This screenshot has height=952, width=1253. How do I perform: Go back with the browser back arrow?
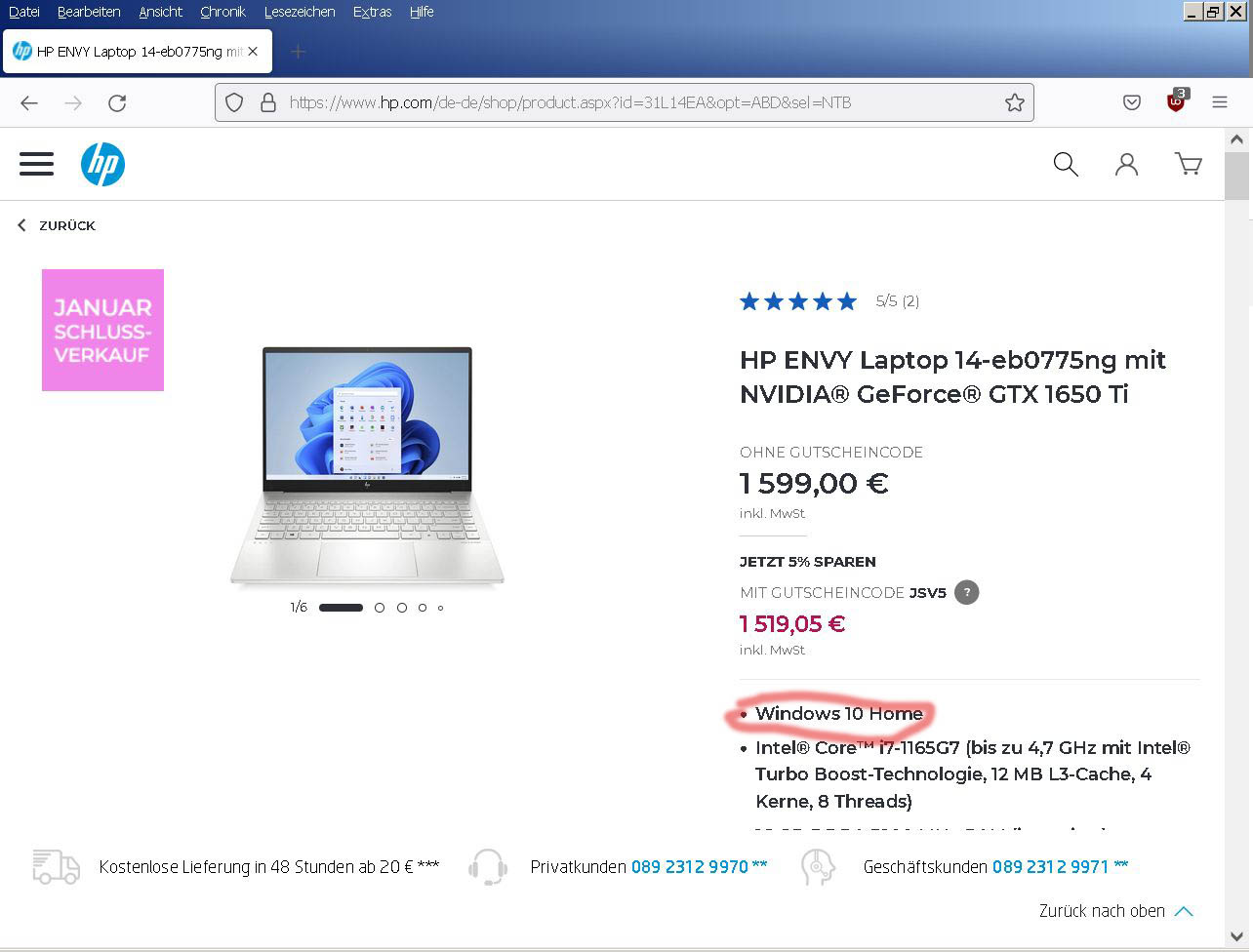[x=29, y=102]
